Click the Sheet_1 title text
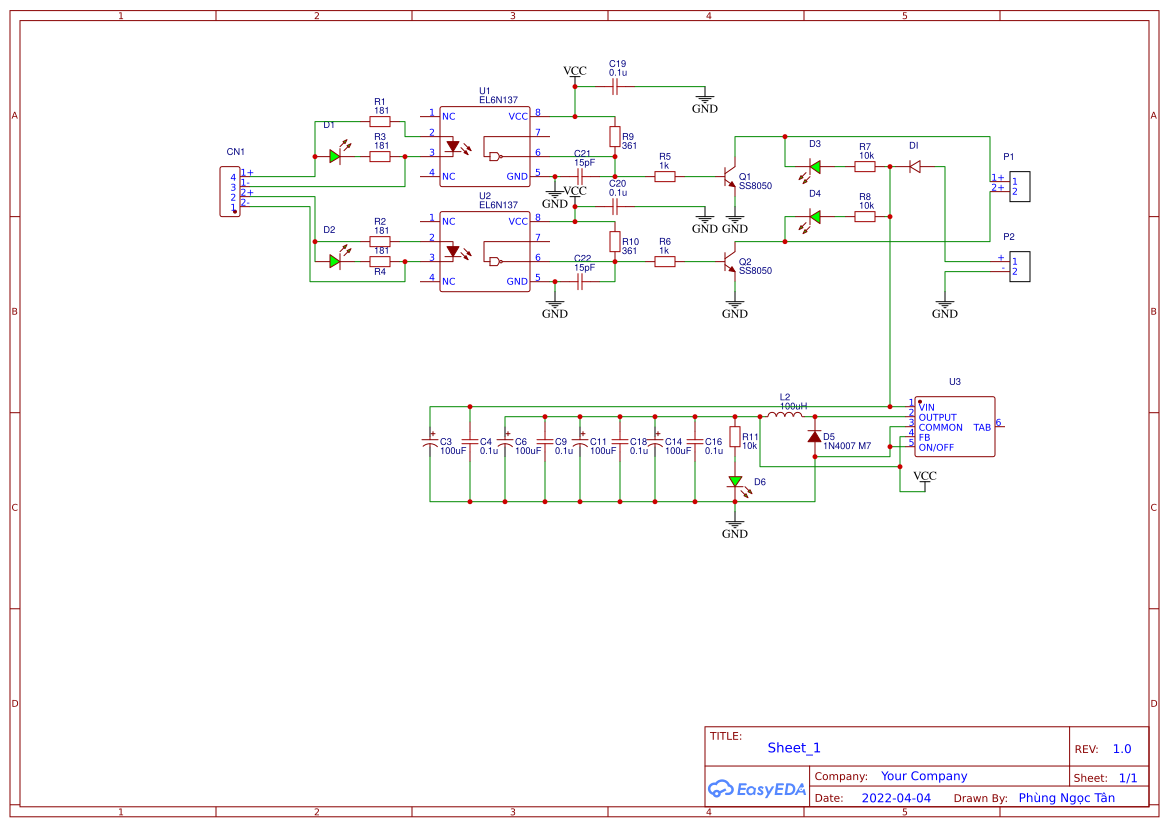This screenshot has width=1169, height=827. [x=794, y=748]
